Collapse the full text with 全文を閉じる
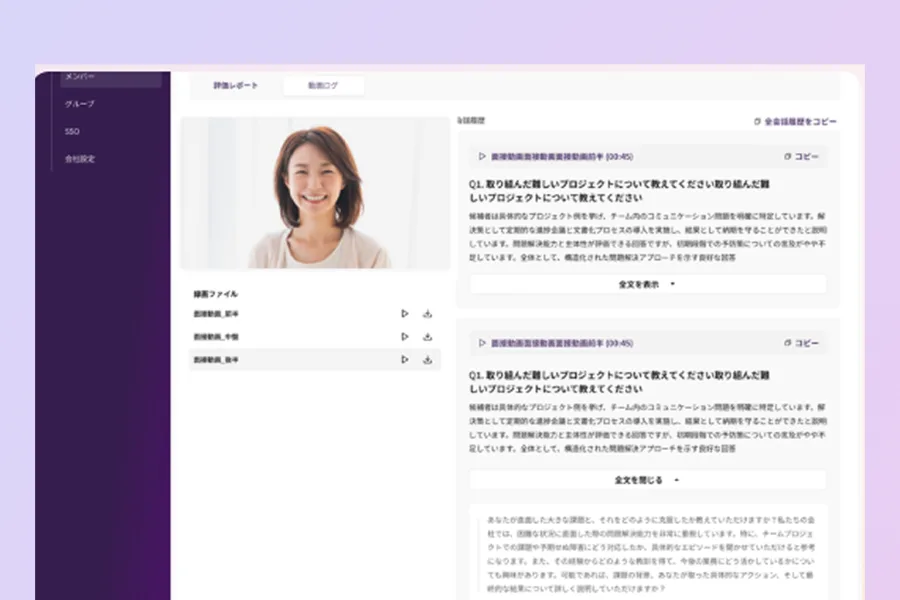 tap(647, 480)
